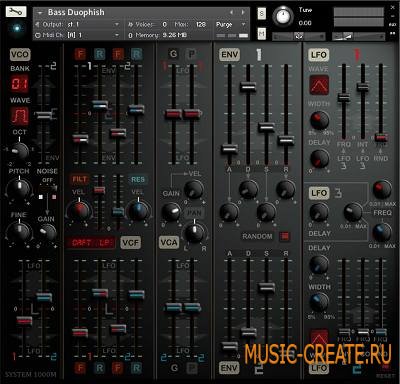Click the red VEL knob under FILT
The image size is (400, 384).
[x=79, y=210]
